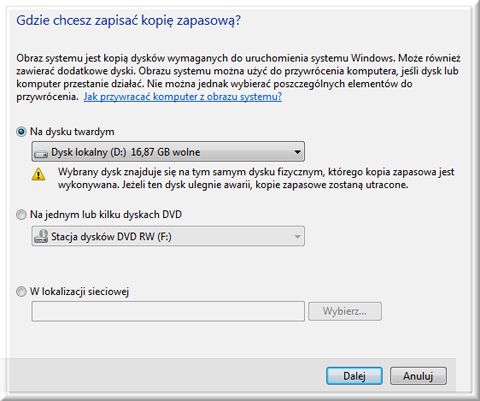The height and width of the screenshot is (401, 480).
Task: Click the DVD drive icon in DVD dropdown
Action: click(x=41, y=236)
